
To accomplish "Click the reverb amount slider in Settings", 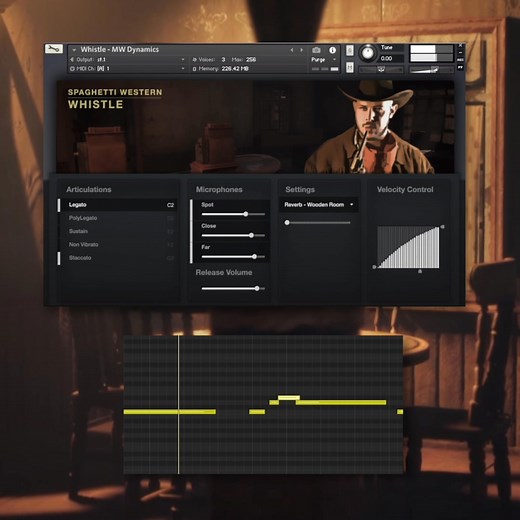I will (318, 222).
